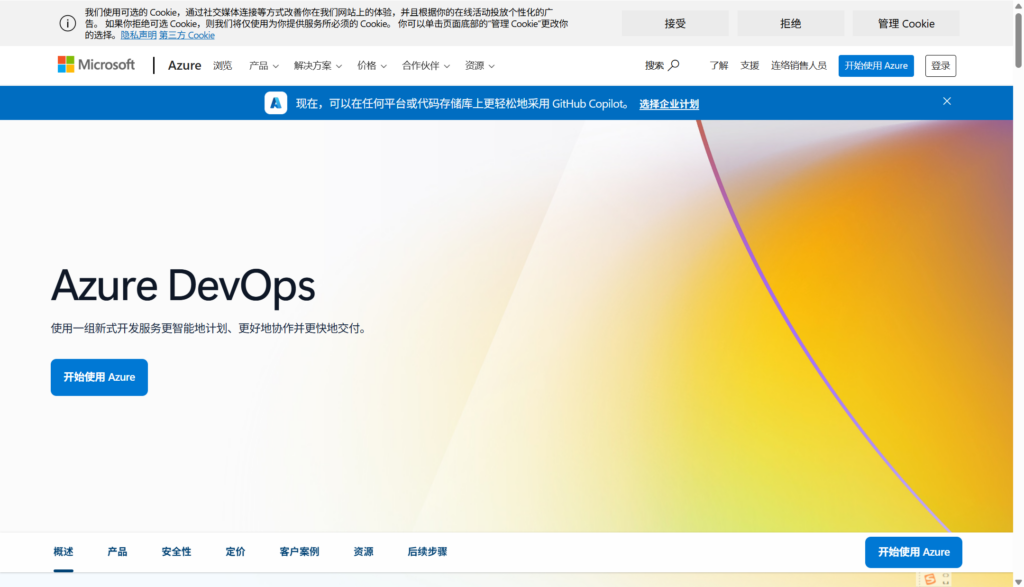Image resolution: width=1024 pixels, height=587 pixels.
Task: Click the scrollbar down arrow
Action: click(x=1018, y=579)
